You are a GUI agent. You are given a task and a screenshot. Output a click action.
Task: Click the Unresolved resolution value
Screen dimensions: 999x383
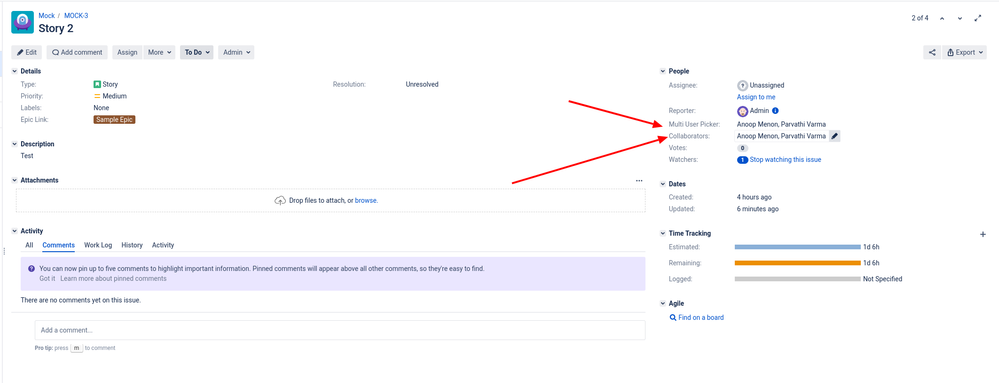(422, 84)
